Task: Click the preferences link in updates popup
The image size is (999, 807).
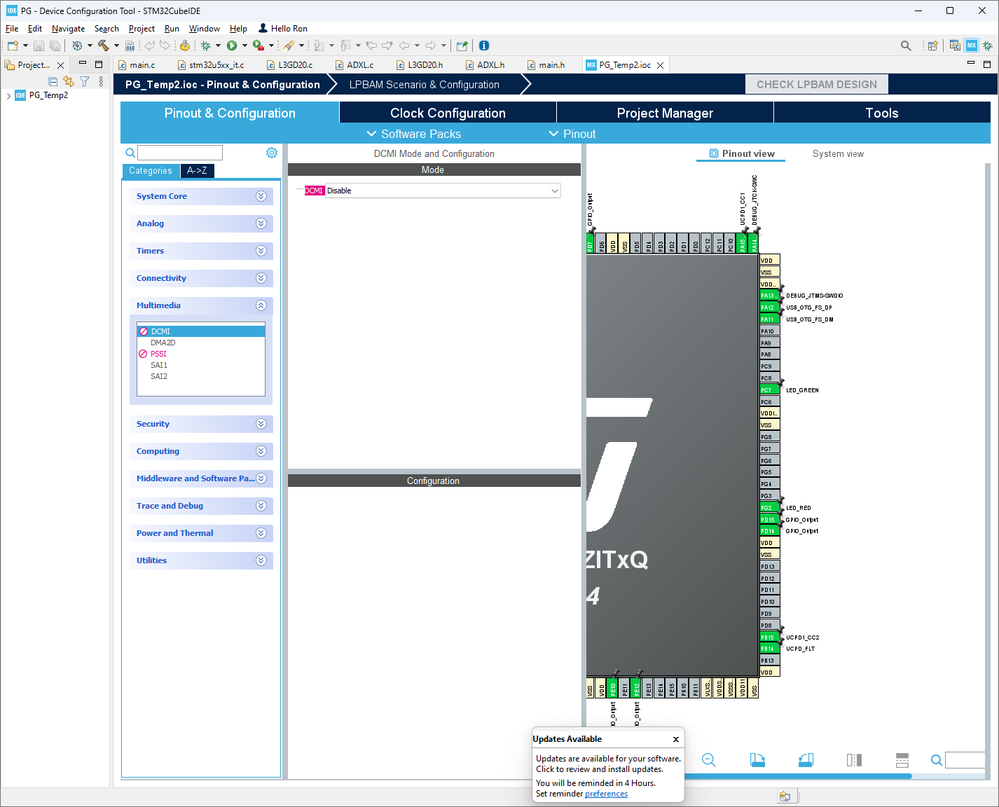Action: [606, 794]
